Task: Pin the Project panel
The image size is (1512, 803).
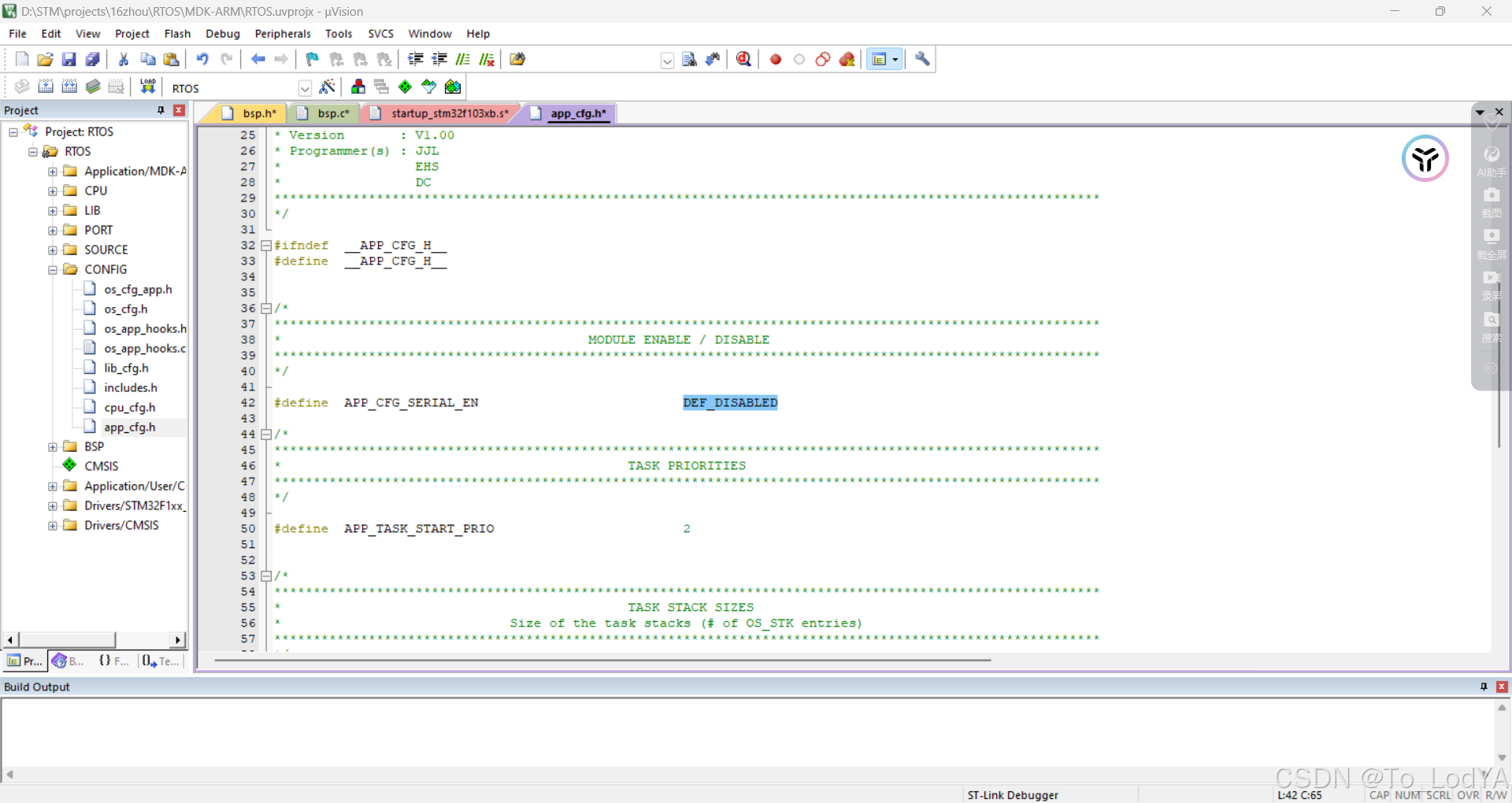Action: pyautogui.click(x=161, y=110)
